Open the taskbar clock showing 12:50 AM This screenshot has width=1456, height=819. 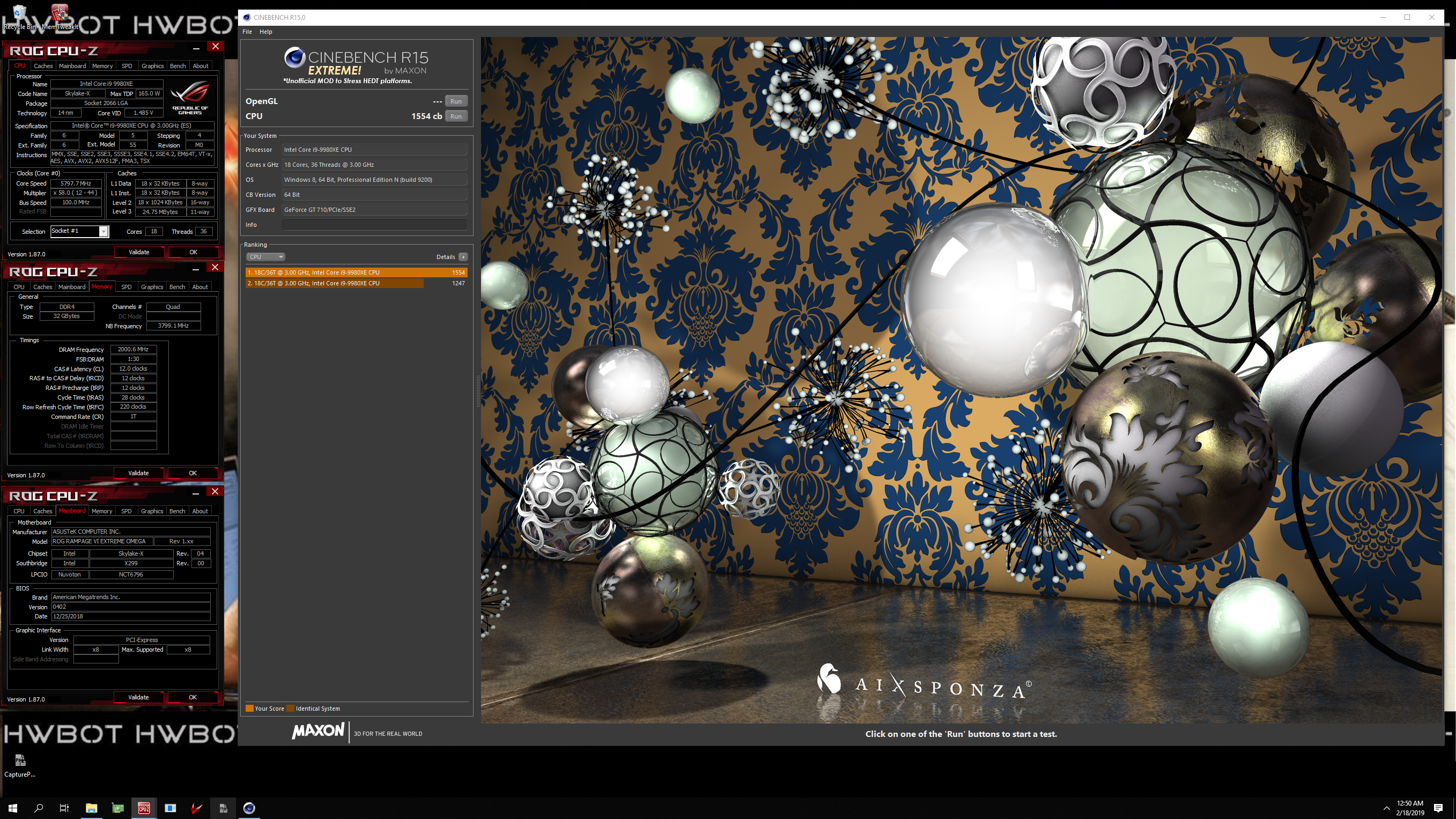(1410, 808)
